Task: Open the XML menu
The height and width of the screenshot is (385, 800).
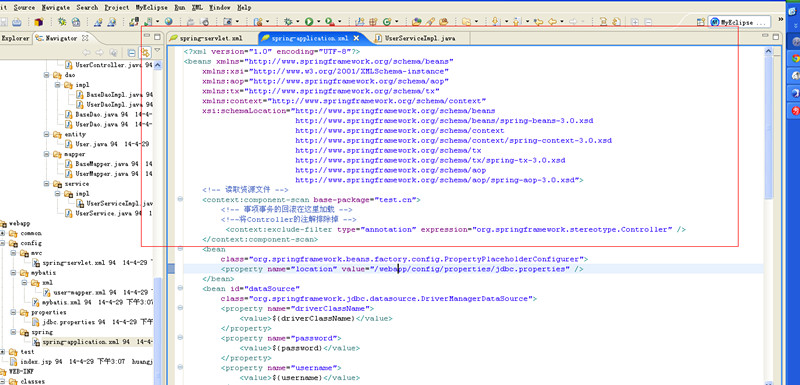Action: [x=197, y=8]
